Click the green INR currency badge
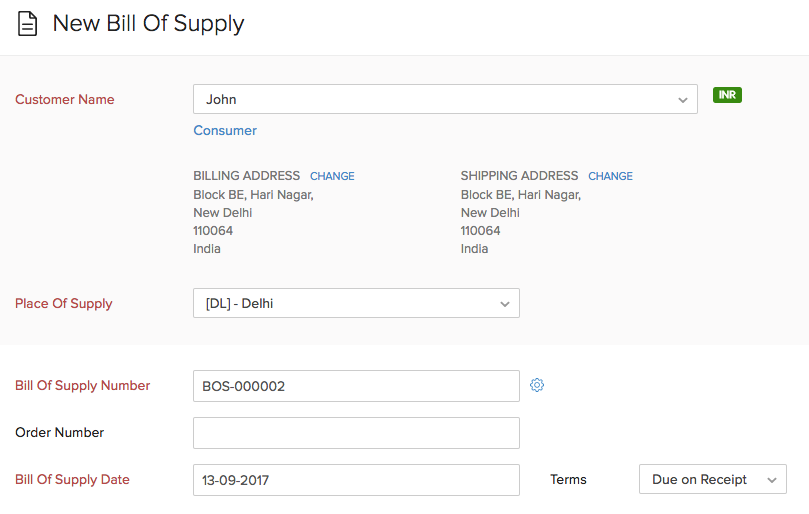 point(727,95)
